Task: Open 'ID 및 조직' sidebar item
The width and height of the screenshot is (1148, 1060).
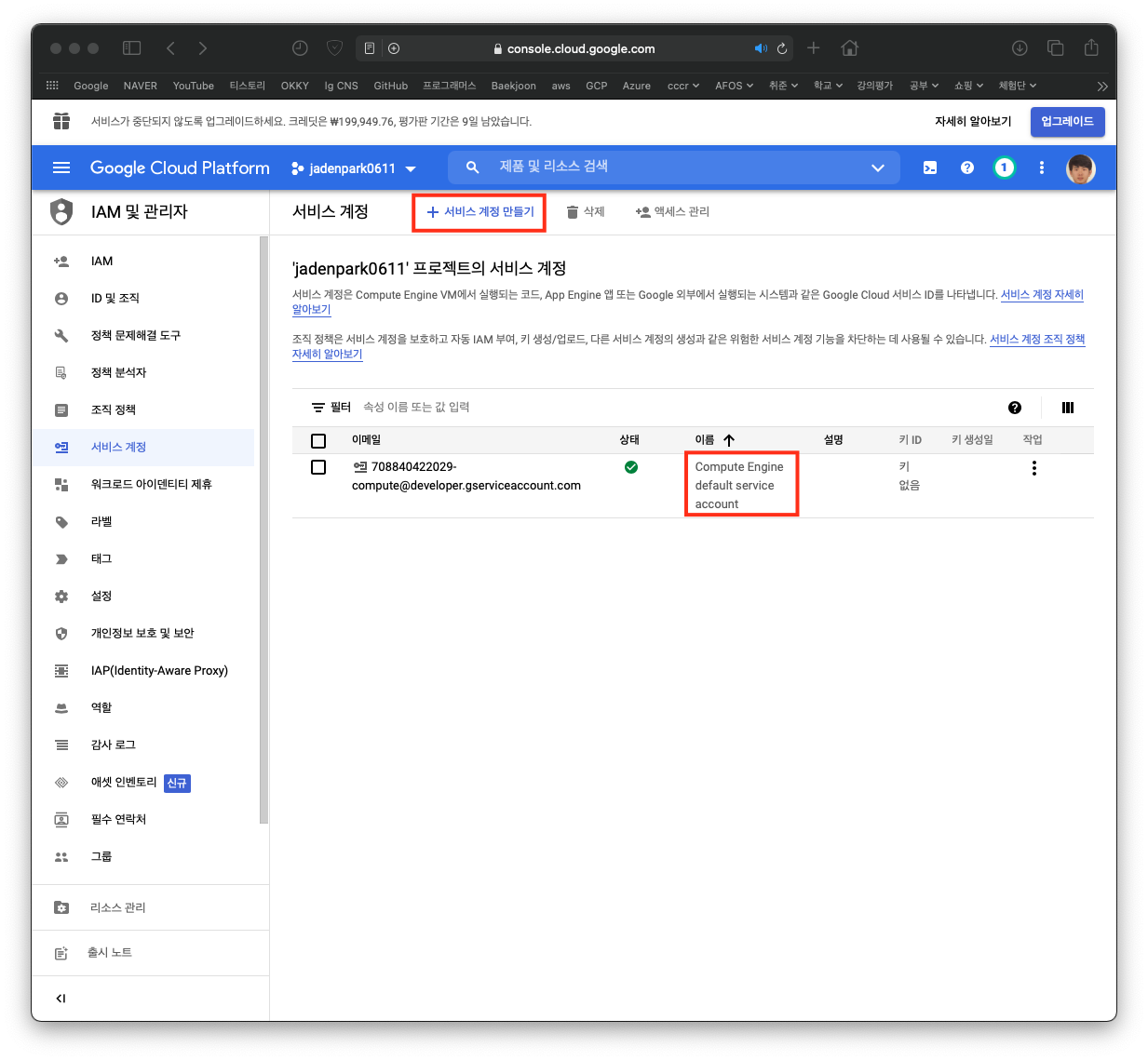Action: [143, 299]
